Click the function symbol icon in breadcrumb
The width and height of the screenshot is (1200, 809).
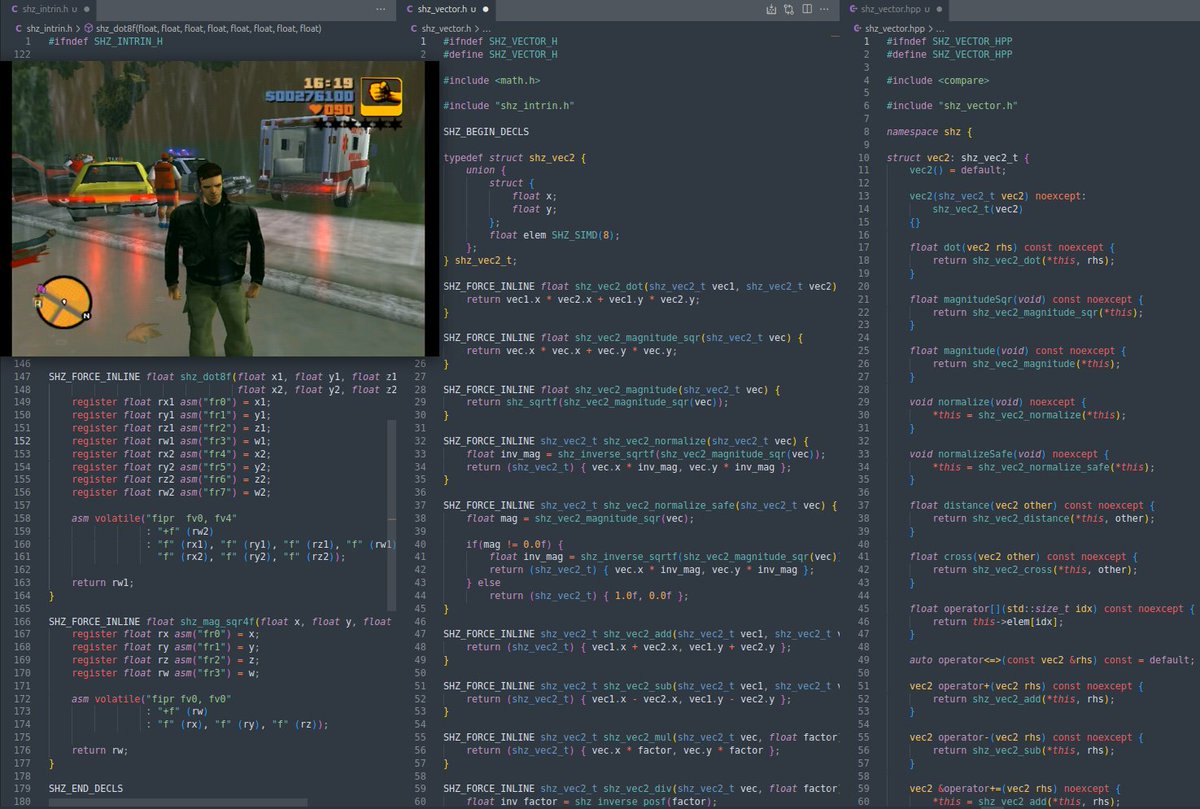click(x=89, y=28)
